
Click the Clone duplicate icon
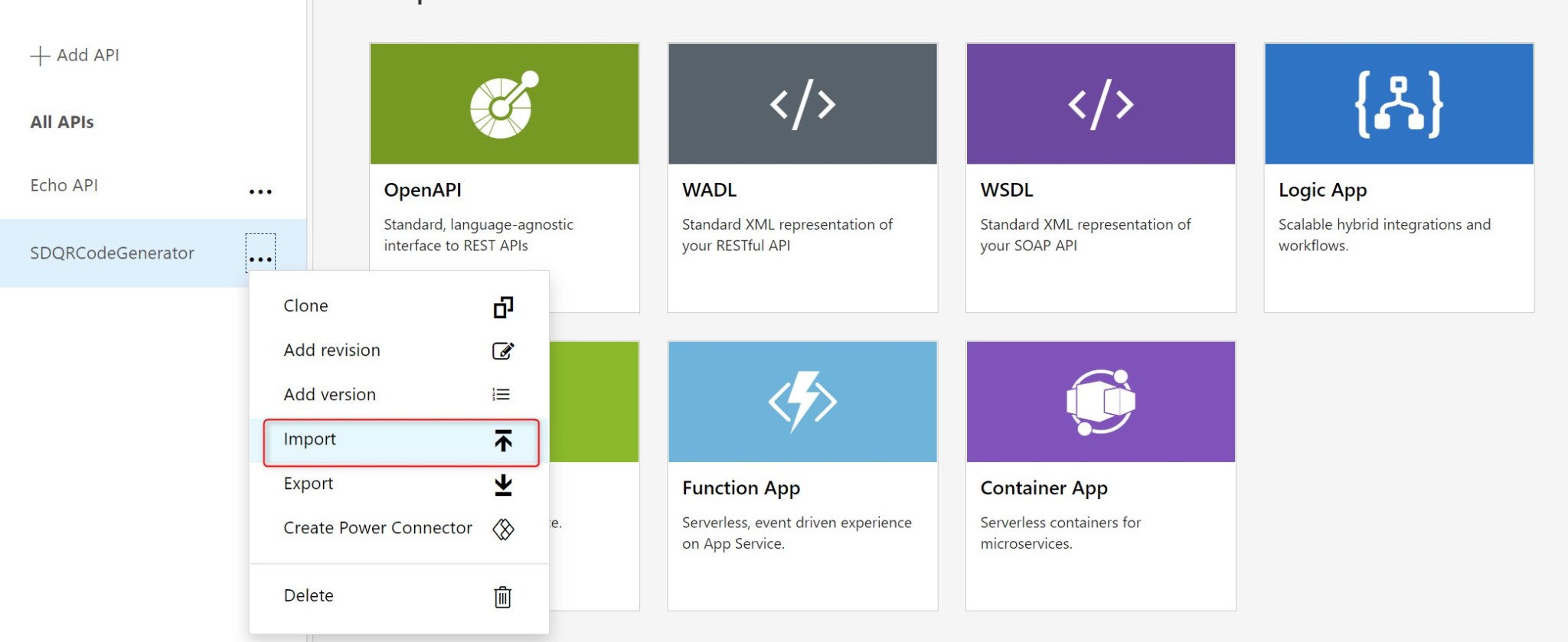(503, 307)
